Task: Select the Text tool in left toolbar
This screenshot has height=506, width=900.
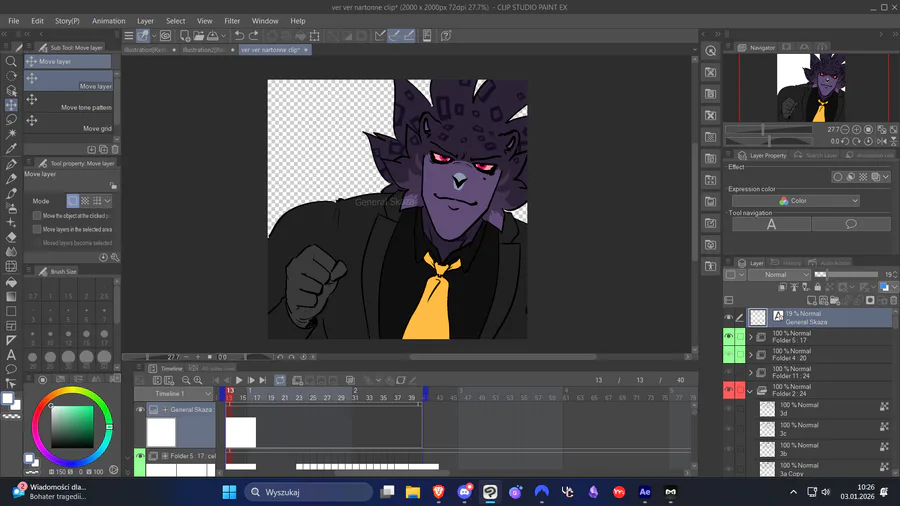Action: 11,355
